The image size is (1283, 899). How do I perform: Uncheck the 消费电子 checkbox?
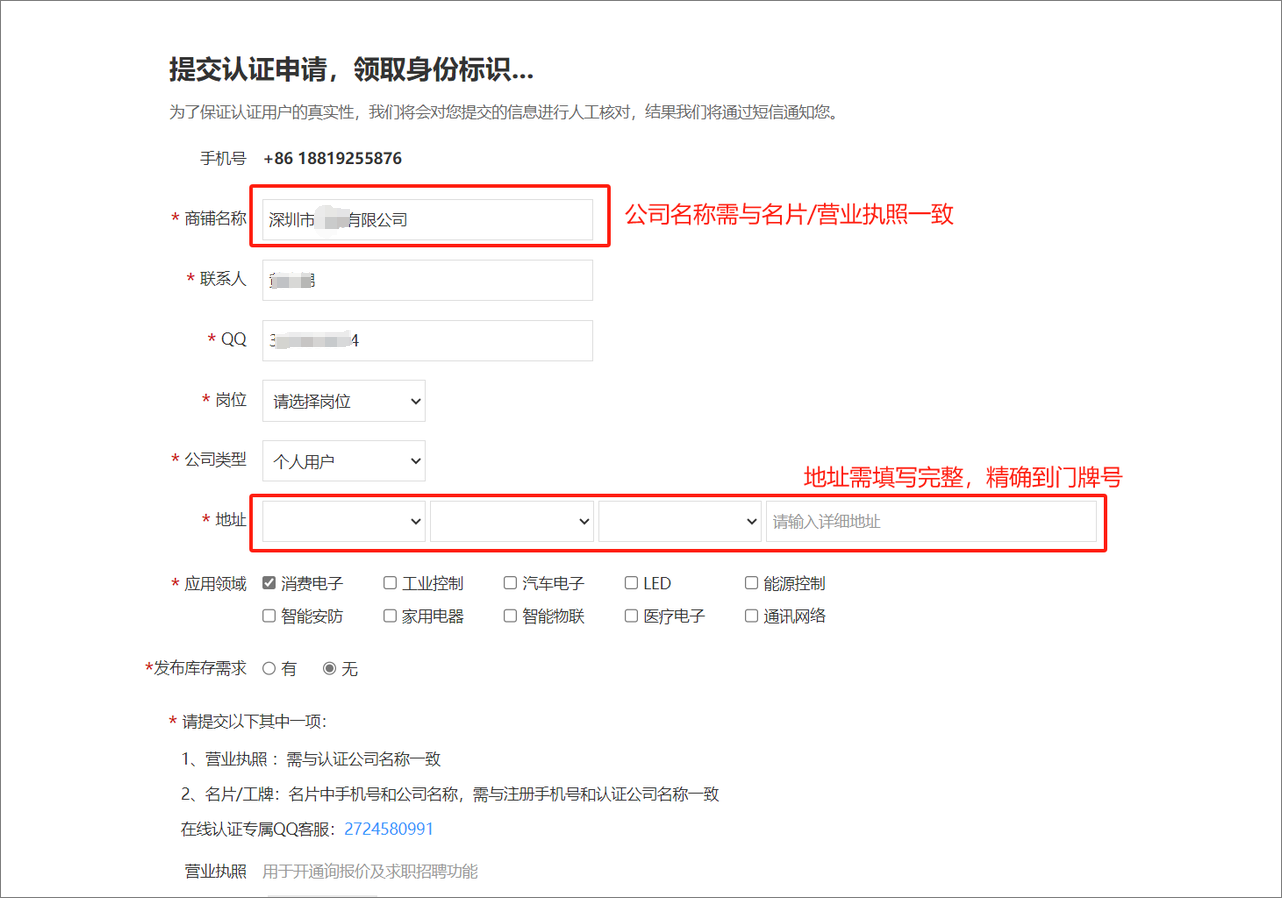(269, 583)
